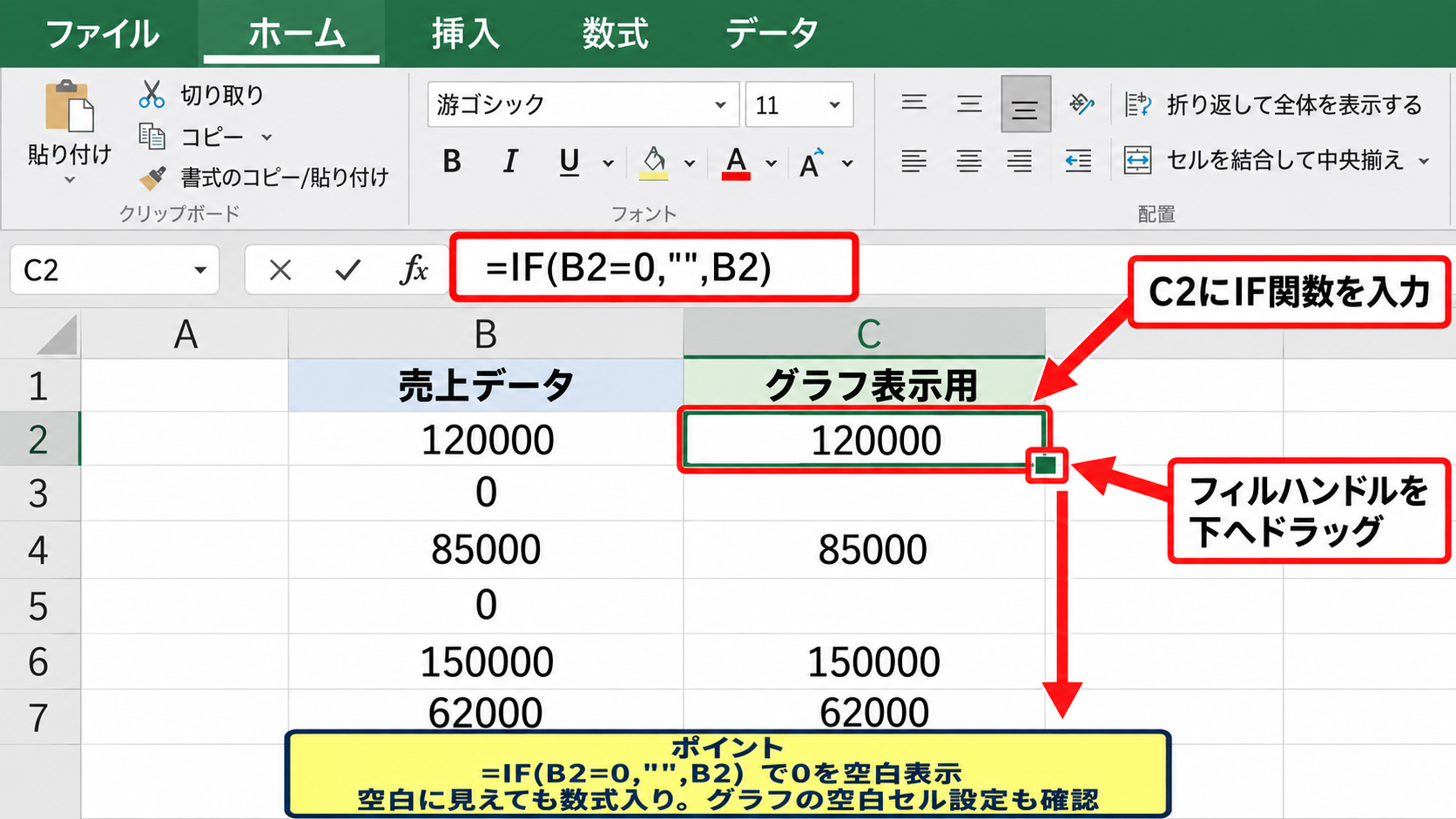Click the fill handle of cell C2
The width and height of the screenshot is (1456, 819).
1046,466
